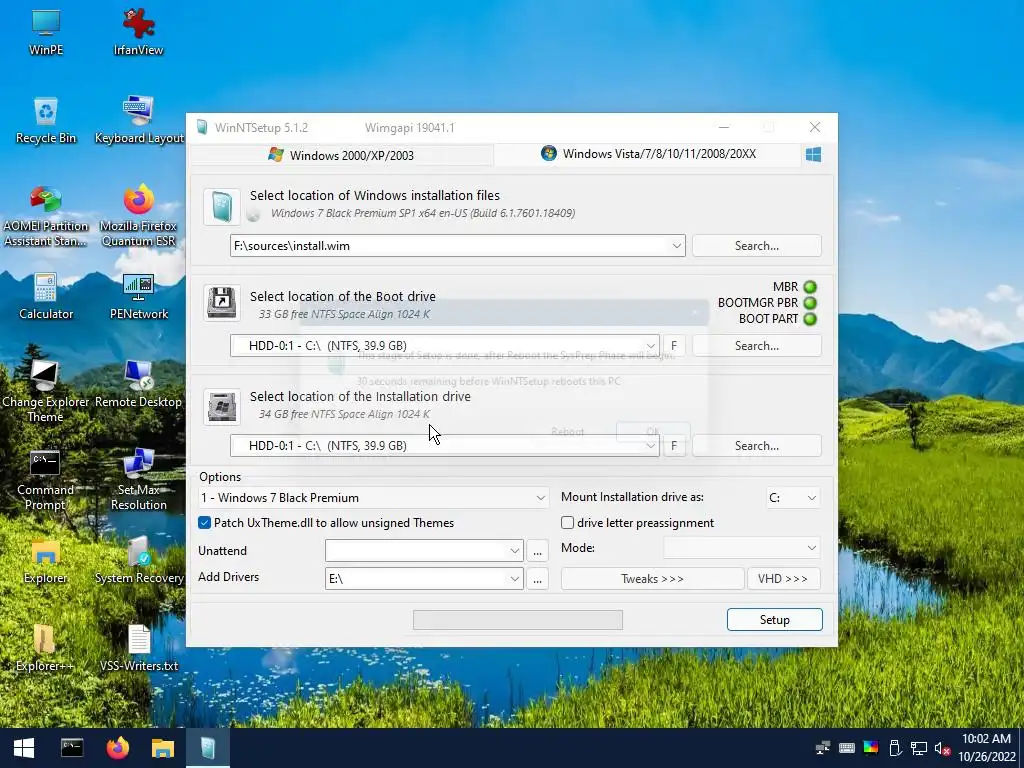Click the BOOTMGR PBR green status indicator
This screenshot has height=768, width=1024.
click(x=810, y=303)
